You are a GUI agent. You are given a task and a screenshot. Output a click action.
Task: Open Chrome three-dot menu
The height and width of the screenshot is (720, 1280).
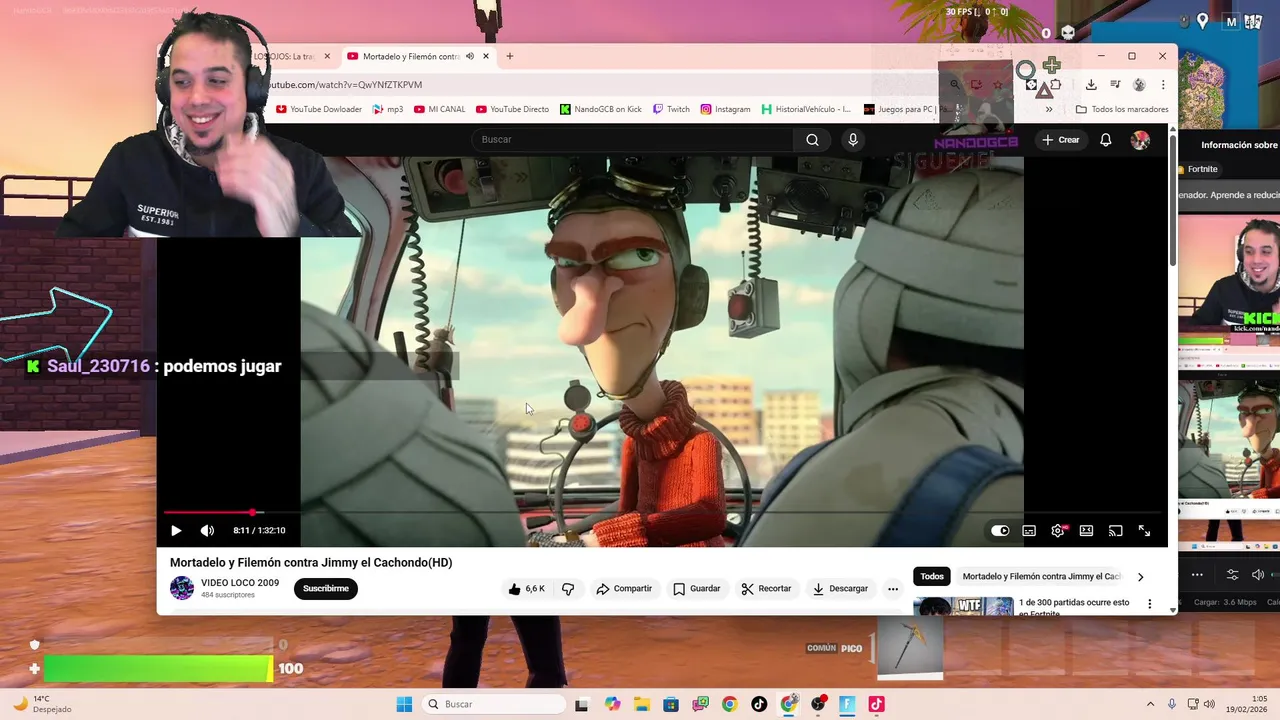pos(1163,85)
